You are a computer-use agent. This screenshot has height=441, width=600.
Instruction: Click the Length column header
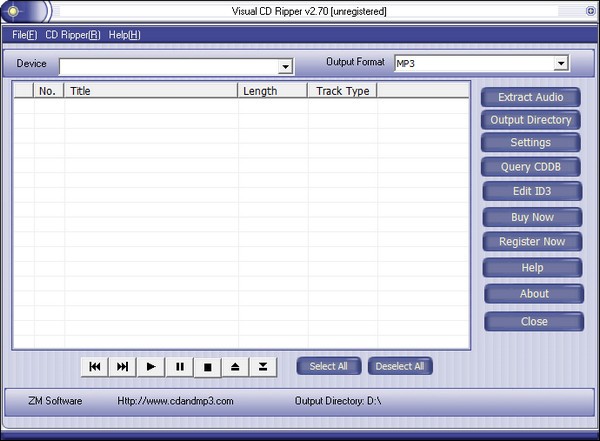pyautogui.click(x=272, y=91)
